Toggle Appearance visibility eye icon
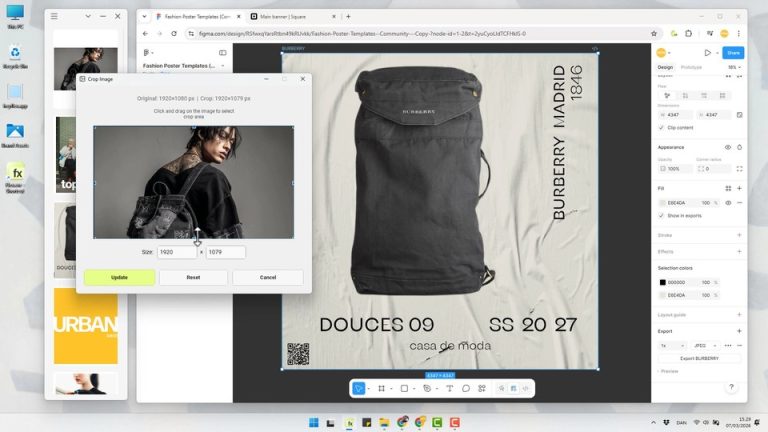 coord(727,147)
